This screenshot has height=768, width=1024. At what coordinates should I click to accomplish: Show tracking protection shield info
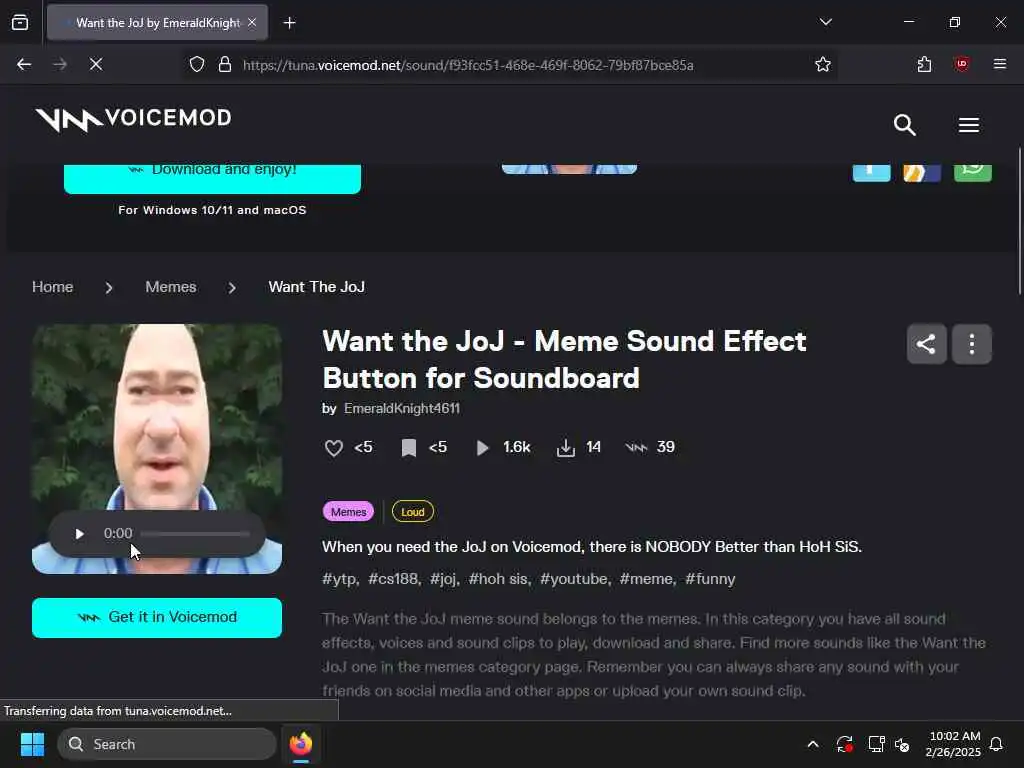[x=197, y=65]
